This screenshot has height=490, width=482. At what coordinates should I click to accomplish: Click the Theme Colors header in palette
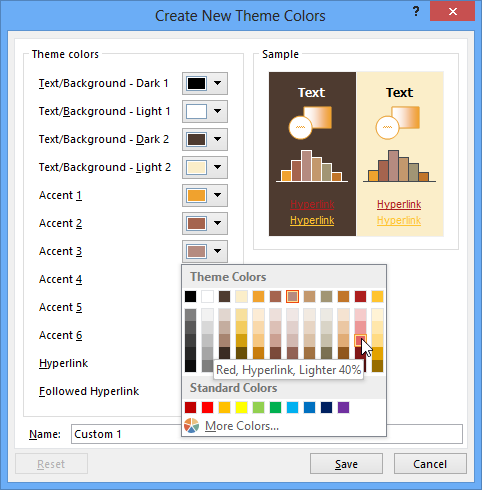tap(228, 277)
